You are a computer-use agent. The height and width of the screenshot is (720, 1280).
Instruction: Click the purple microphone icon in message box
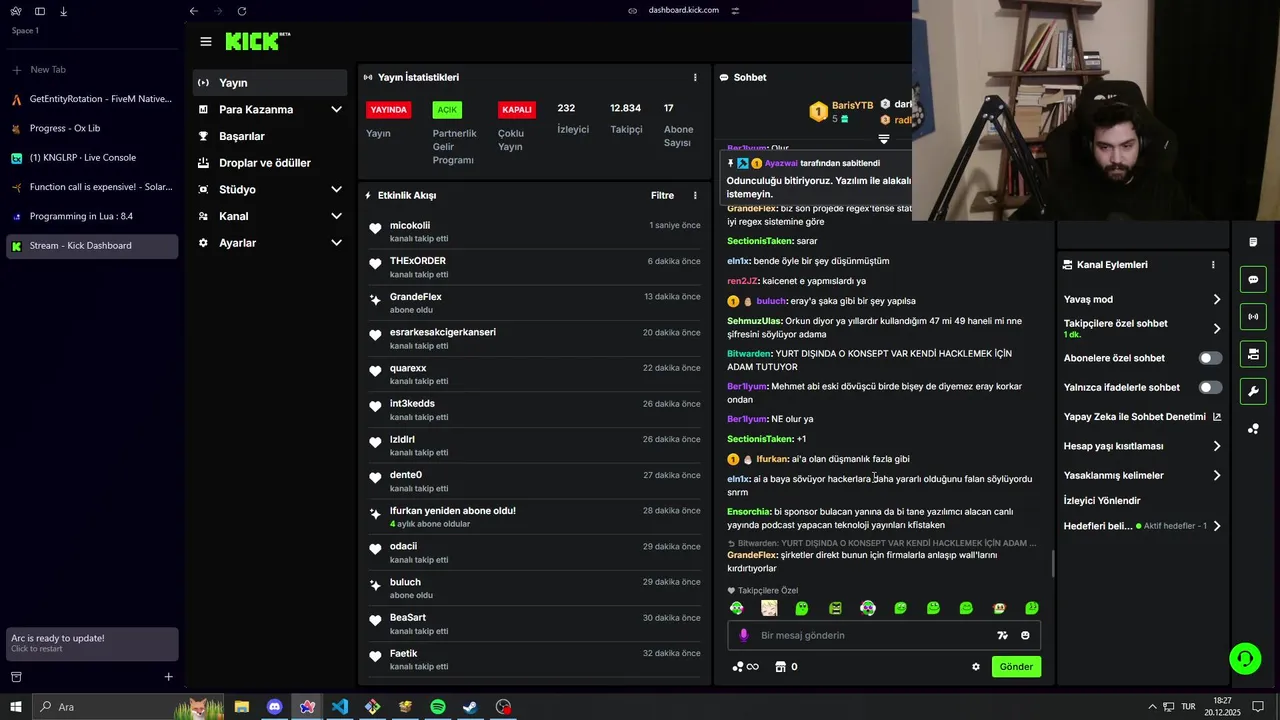point(743,635)
